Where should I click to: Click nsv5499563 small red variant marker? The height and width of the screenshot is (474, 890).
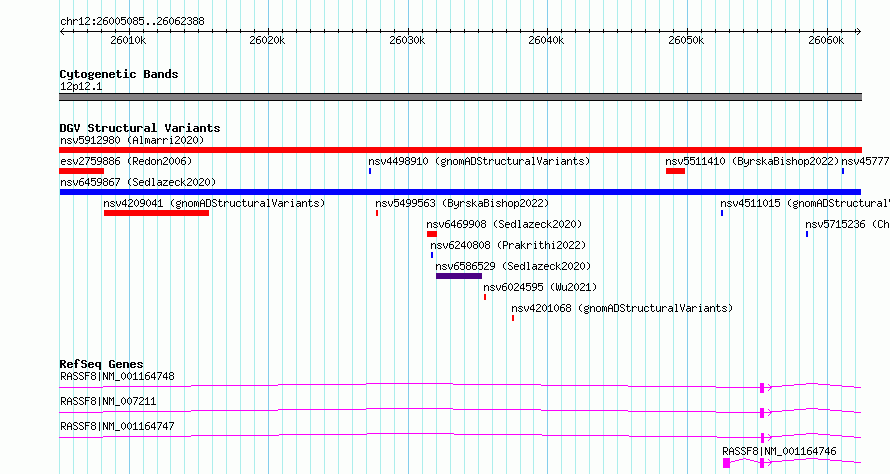(377, 213)
